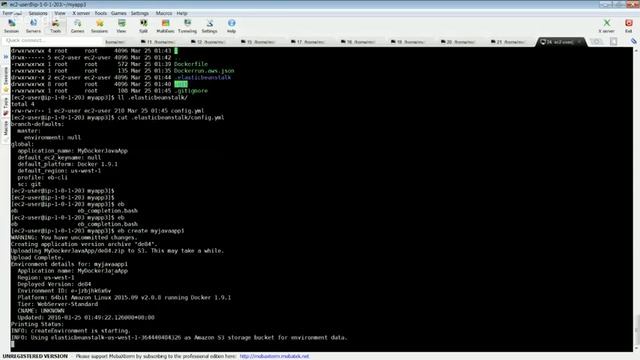
Task: Click the 'Dockerfile' file name in listing
Action: tap(191, 64)
